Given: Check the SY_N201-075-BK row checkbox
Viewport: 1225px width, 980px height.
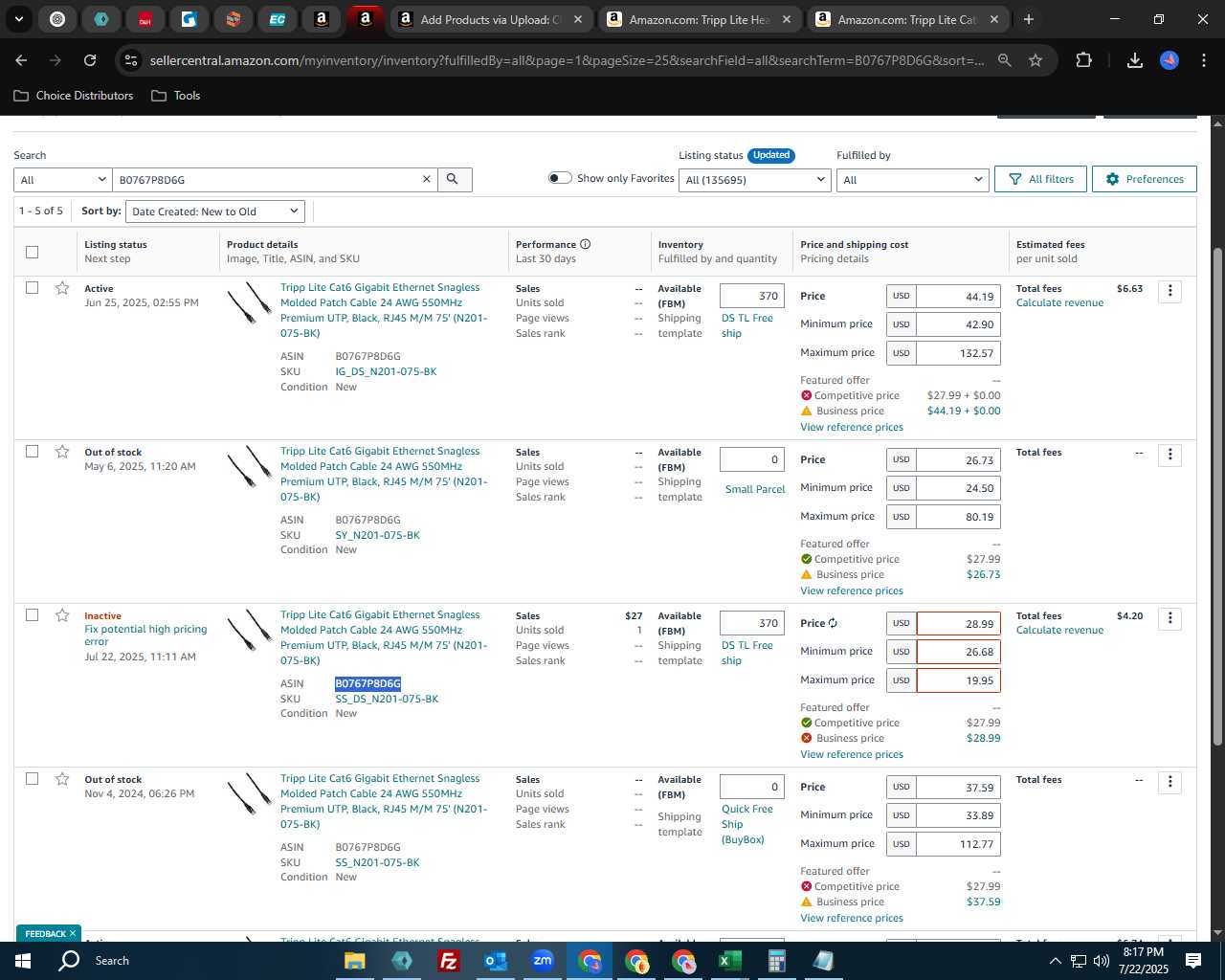Looking at the screenshot, I should point(33,452).
